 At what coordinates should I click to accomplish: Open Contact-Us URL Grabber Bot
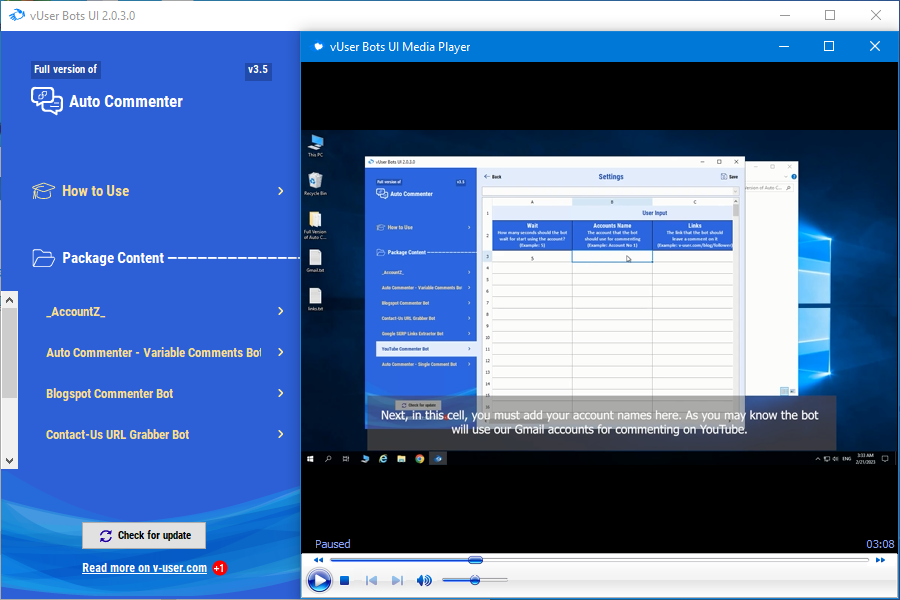tap(118, 435)
